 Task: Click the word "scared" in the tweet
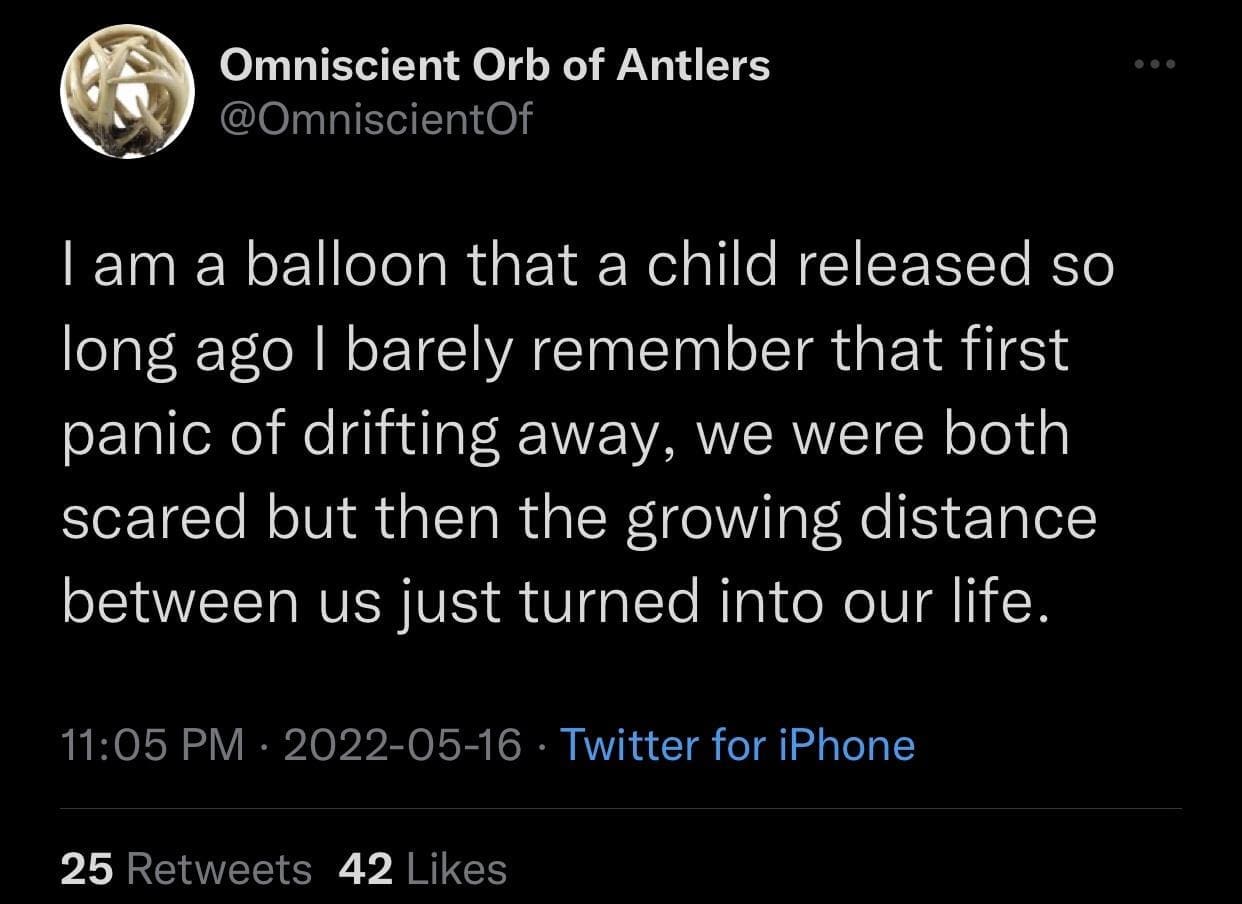tap(154, 519)
